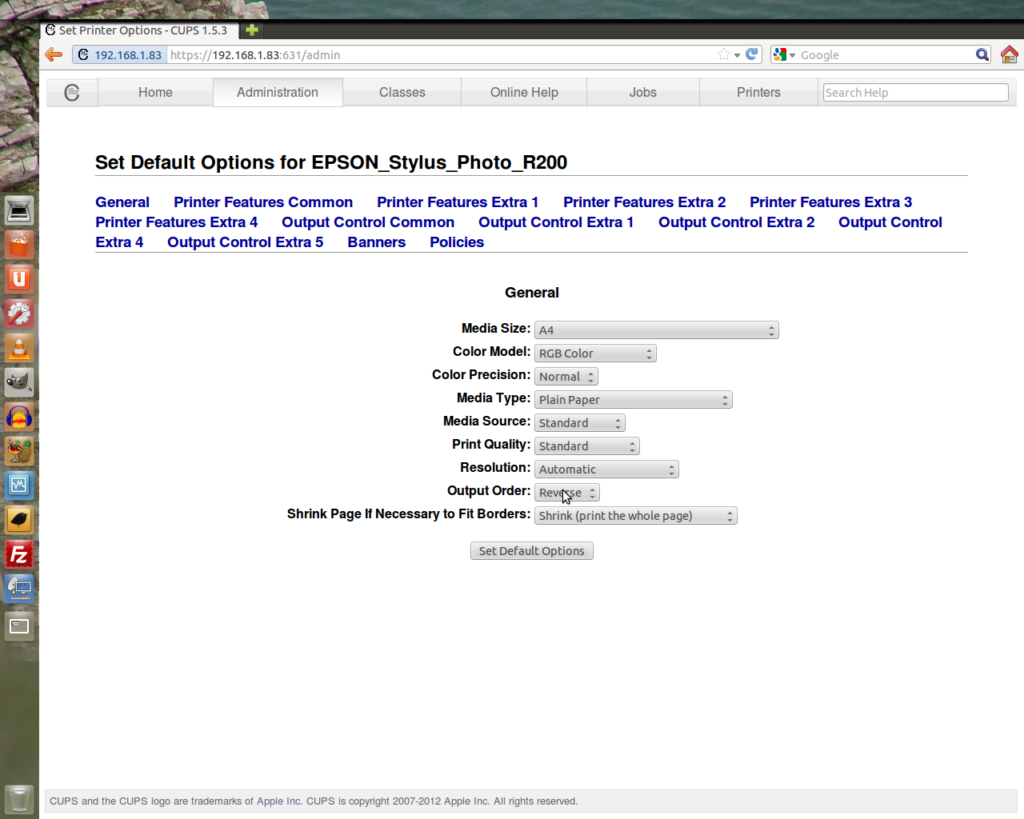Click the site identity icon beside 192.168.1.83
This screenshot has width=1024, height=819.
click(x=83, y=55)
